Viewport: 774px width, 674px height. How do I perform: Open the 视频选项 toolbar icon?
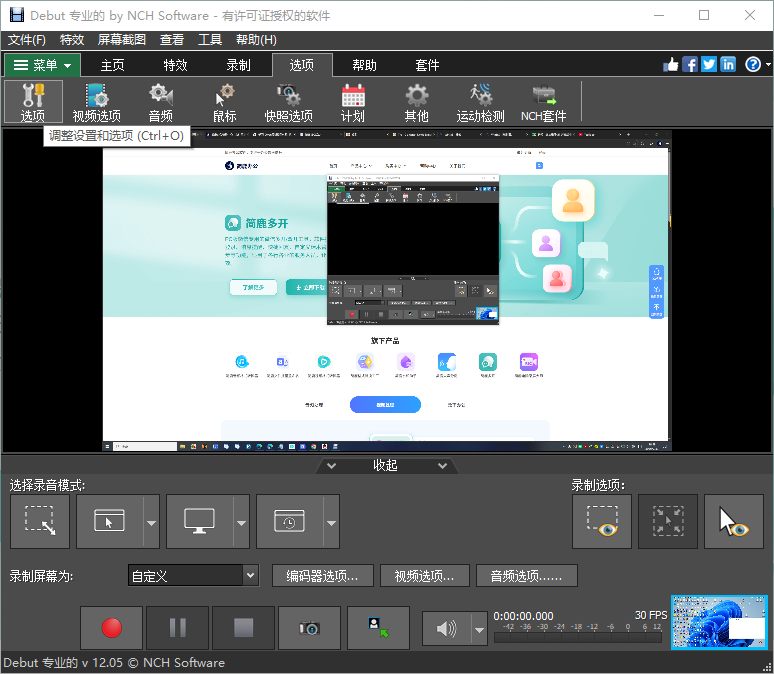point(96,102)
